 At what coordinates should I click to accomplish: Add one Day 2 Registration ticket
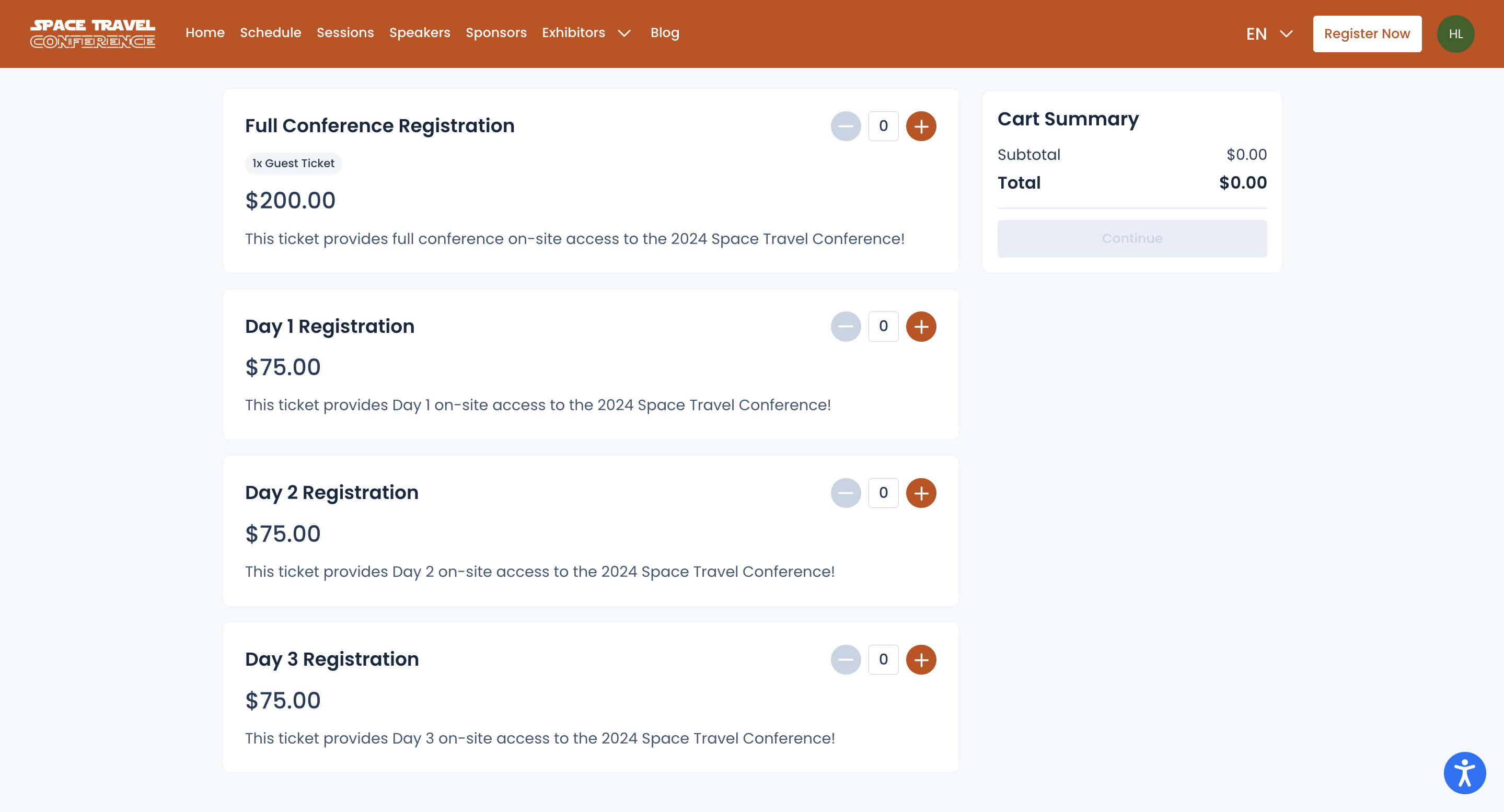click(x=921, y=493)
